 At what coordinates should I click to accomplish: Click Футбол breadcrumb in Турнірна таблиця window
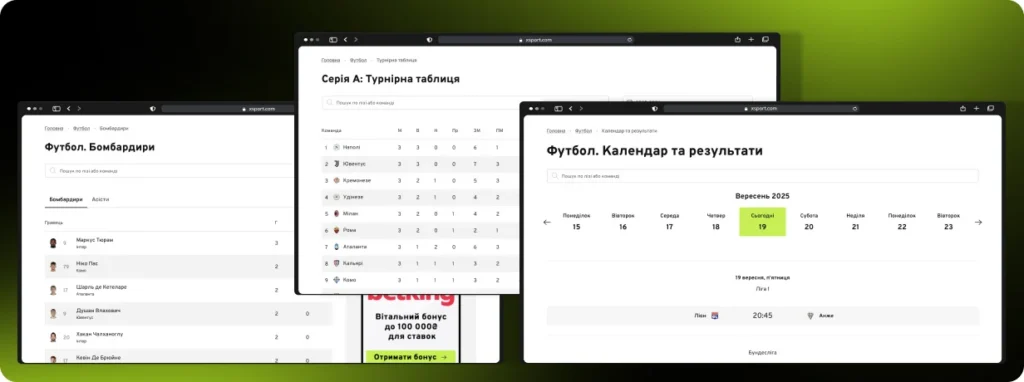coord(359,60)
